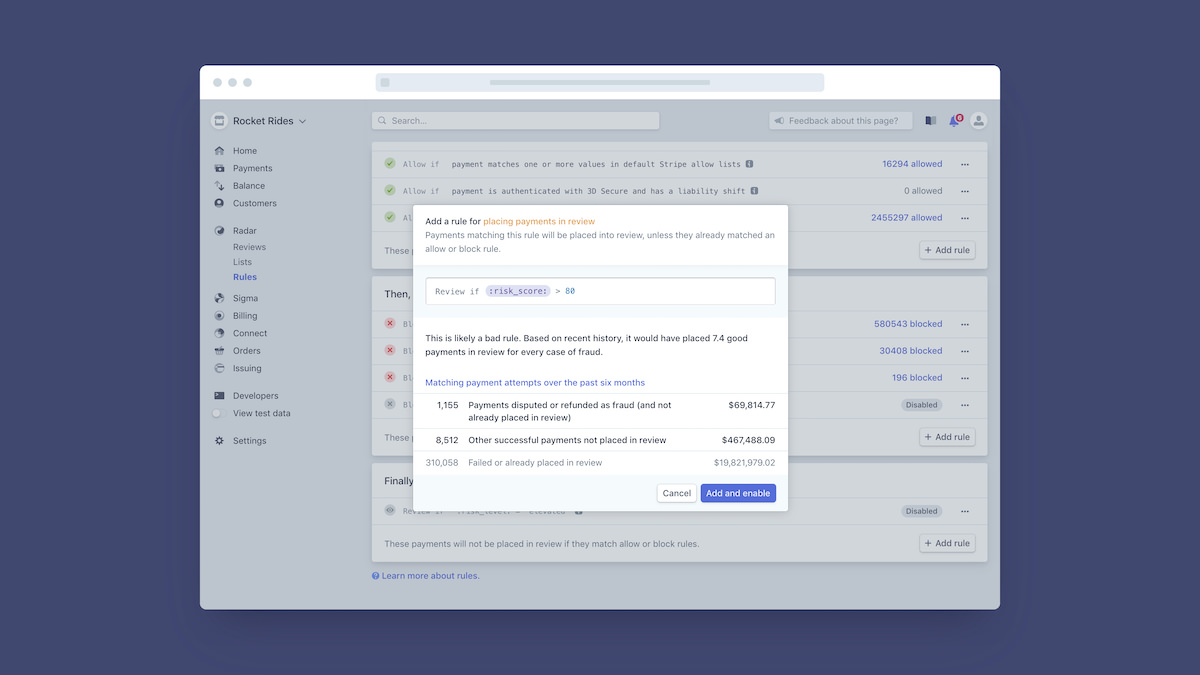This screenshot has height=675, width=1200.
Task: Open Learn more about rules link
Action: coord(430,576)
